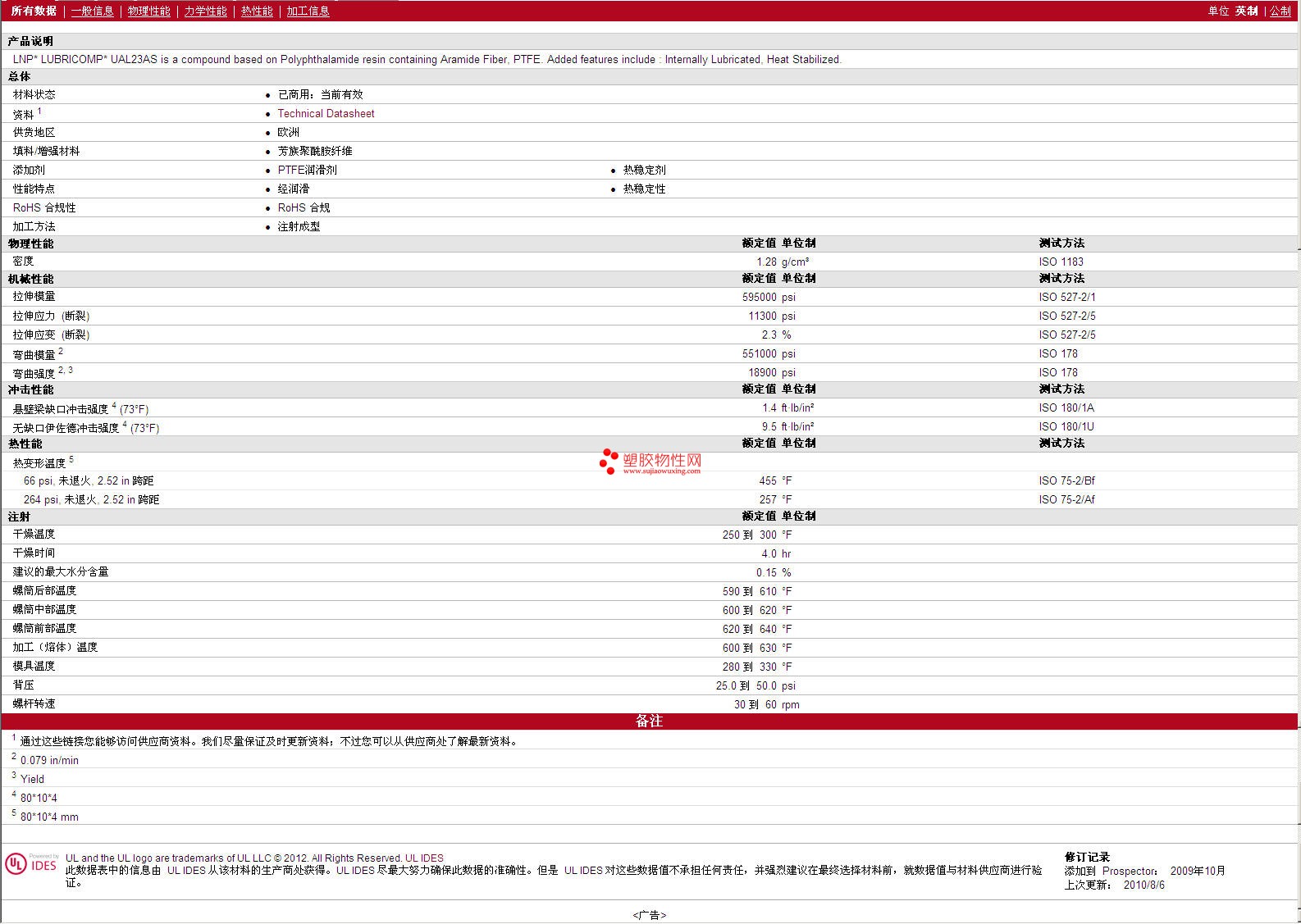Click the PTFE润滑剂 additive entry
The width and height of the screenshot is (1301, 924).
pyautogui.click(x=307, y=170)
